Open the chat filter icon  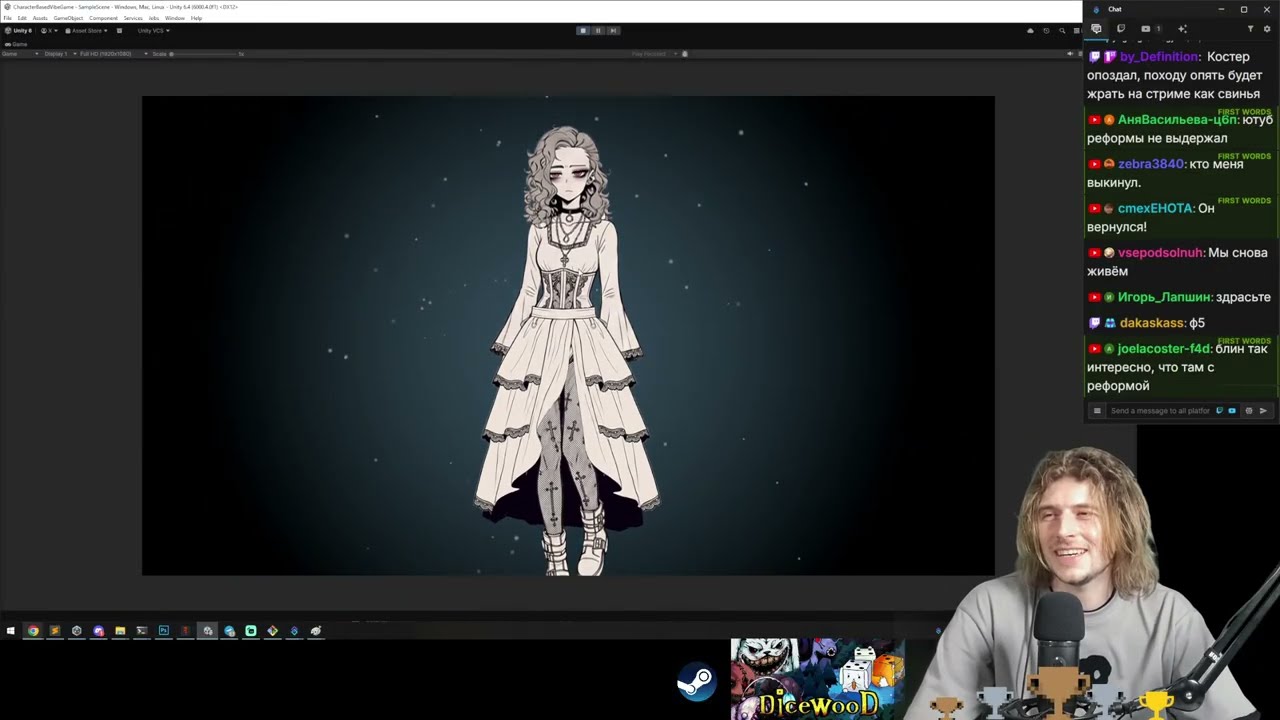1251,29
